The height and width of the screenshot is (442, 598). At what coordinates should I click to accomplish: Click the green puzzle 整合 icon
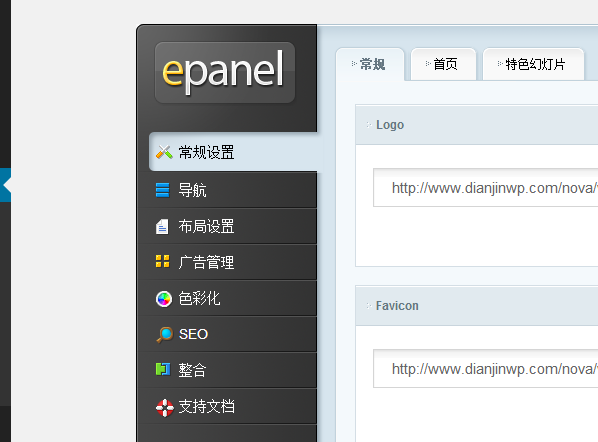pos(163,369)
